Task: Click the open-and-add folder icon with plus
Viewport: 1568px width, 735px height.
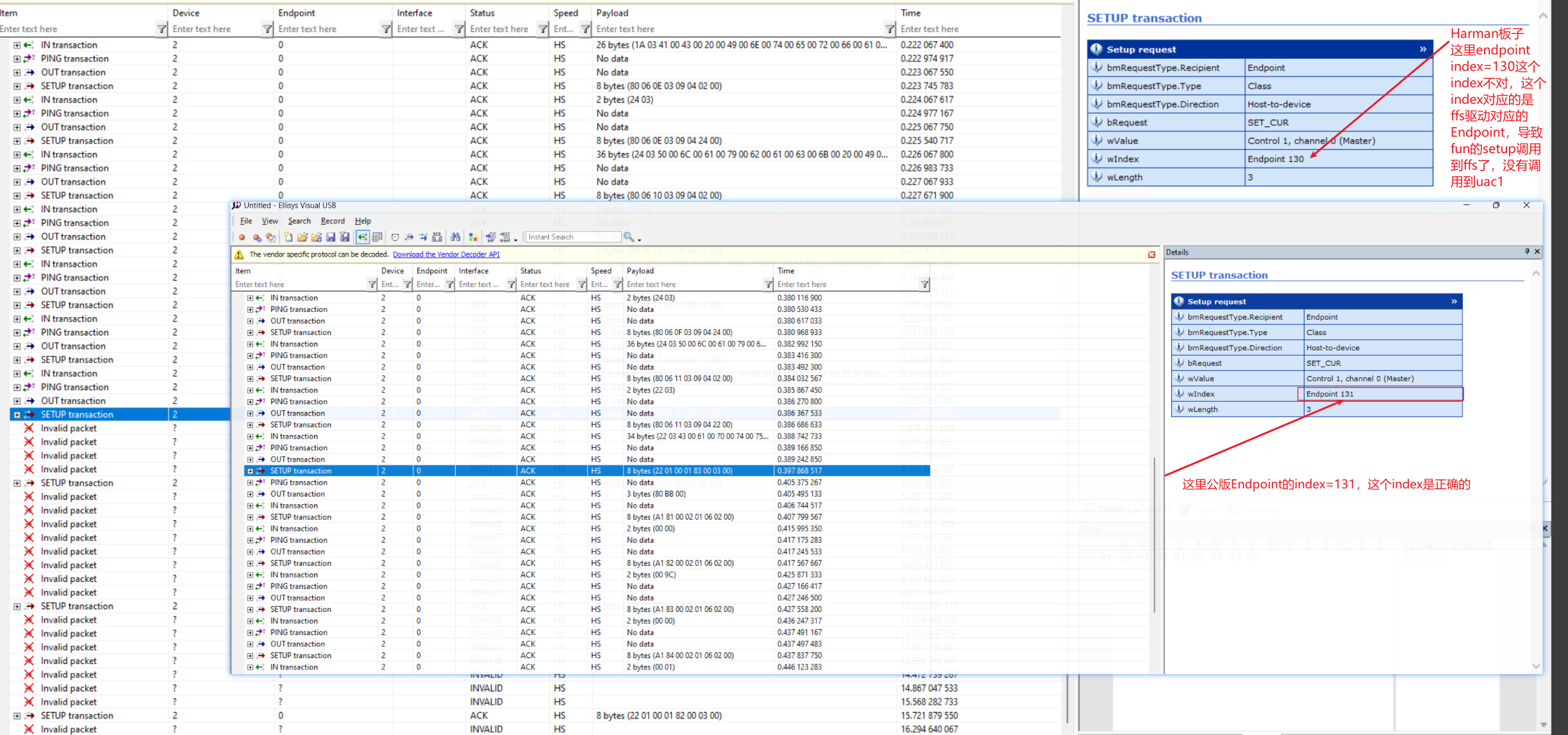Action: click(x=317, y=237)
